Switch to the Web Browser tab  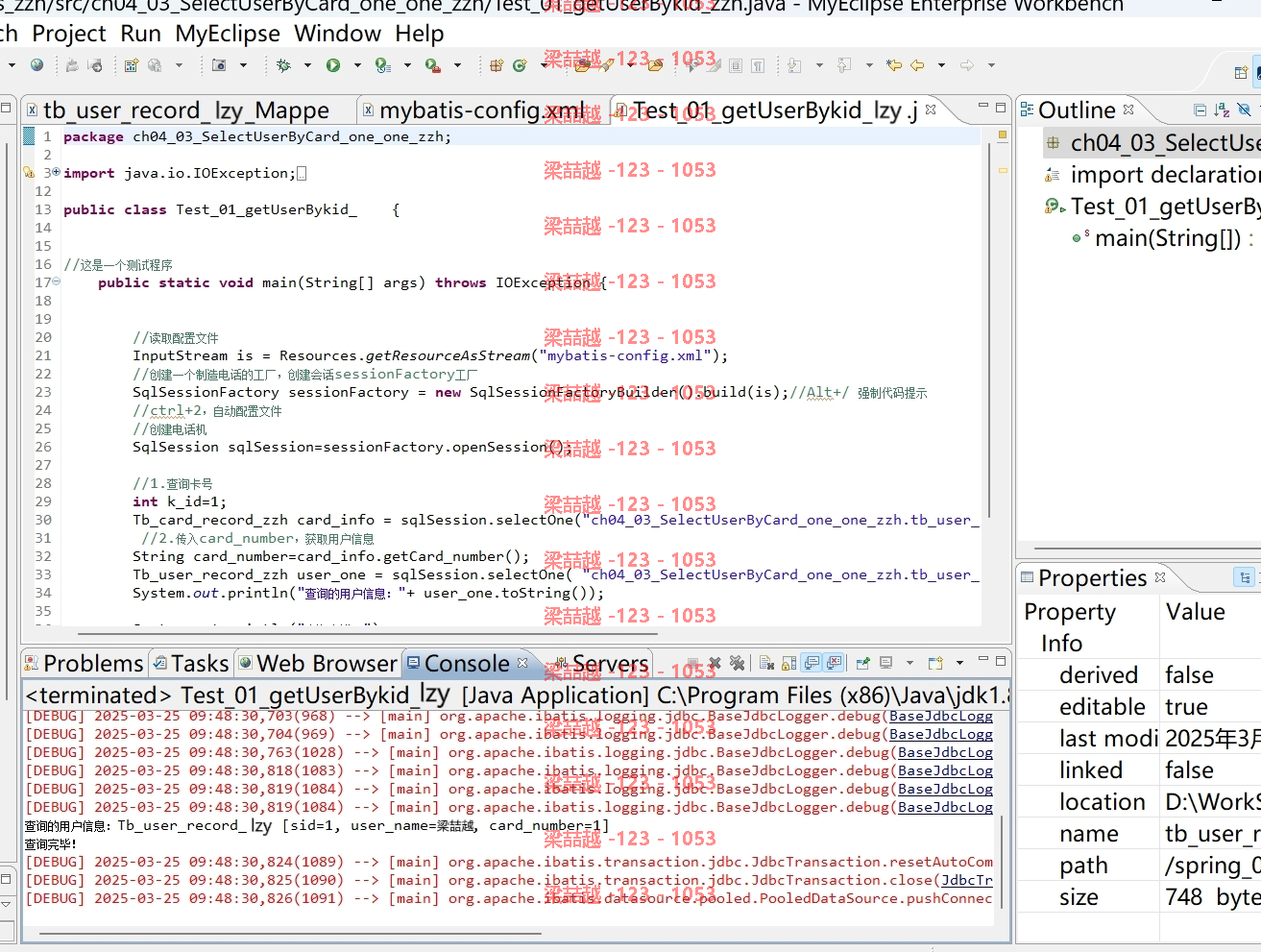click(318, 664)
